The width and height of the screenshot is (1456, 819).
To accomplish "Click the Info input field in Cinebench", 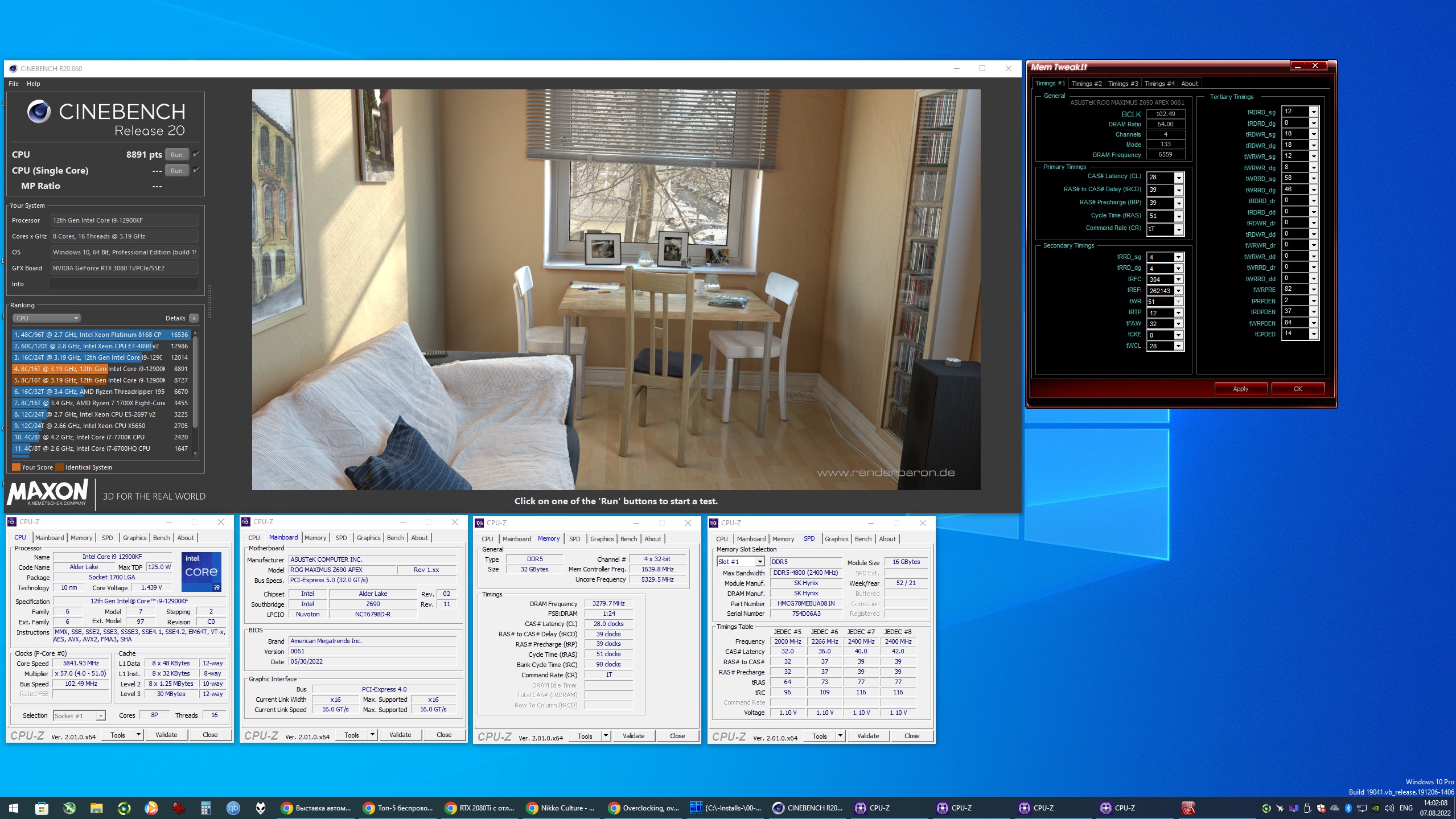I will coord(124,284).
